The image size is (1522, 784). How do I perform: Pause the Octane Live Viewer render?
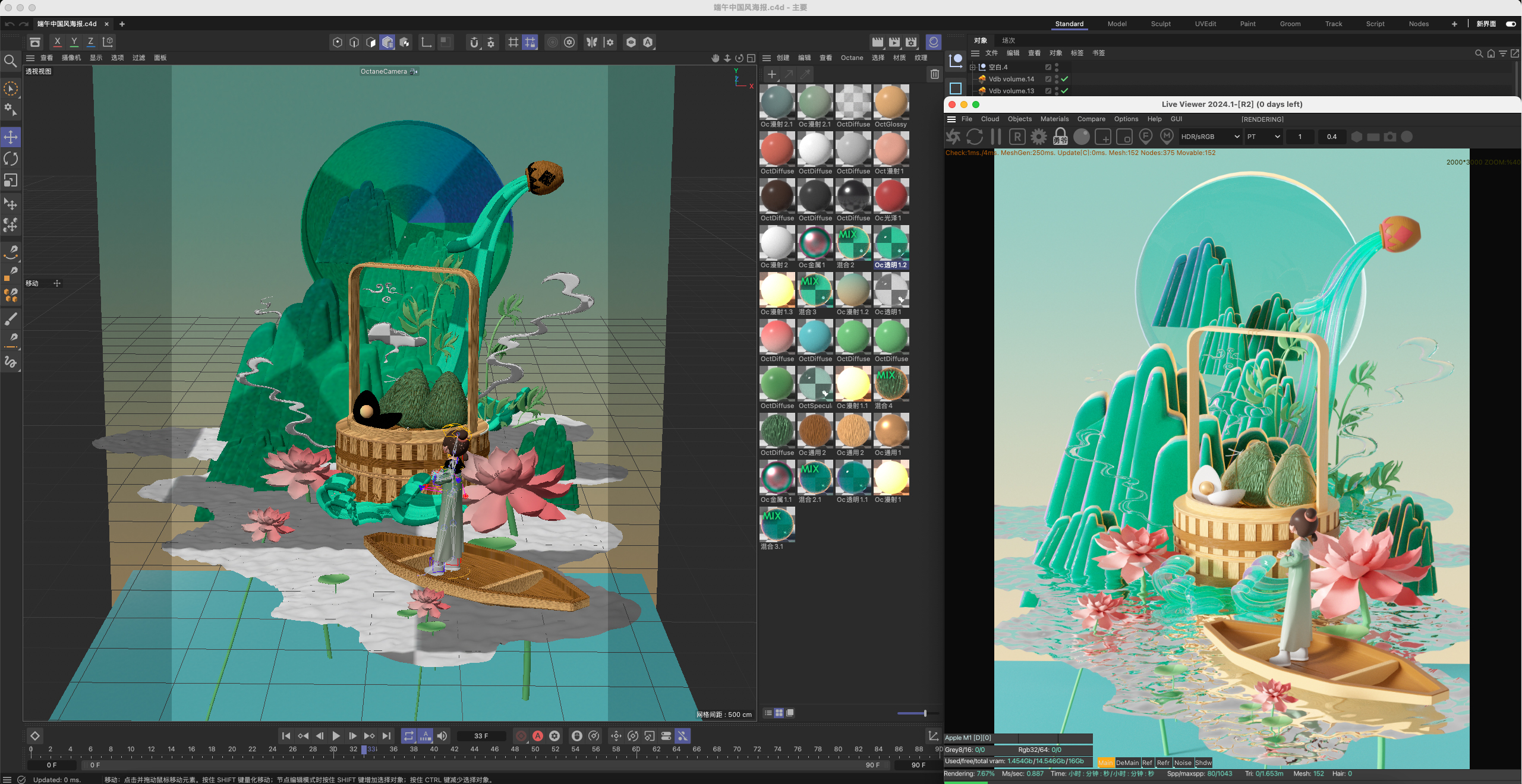(996, 137)
